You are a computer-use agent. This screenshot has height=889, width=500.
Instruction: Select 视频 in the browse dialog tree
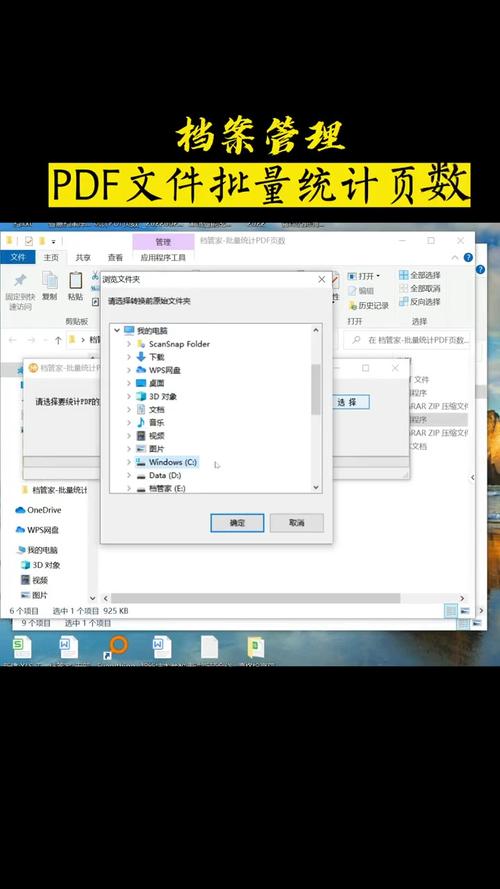(x=156, y=436)
